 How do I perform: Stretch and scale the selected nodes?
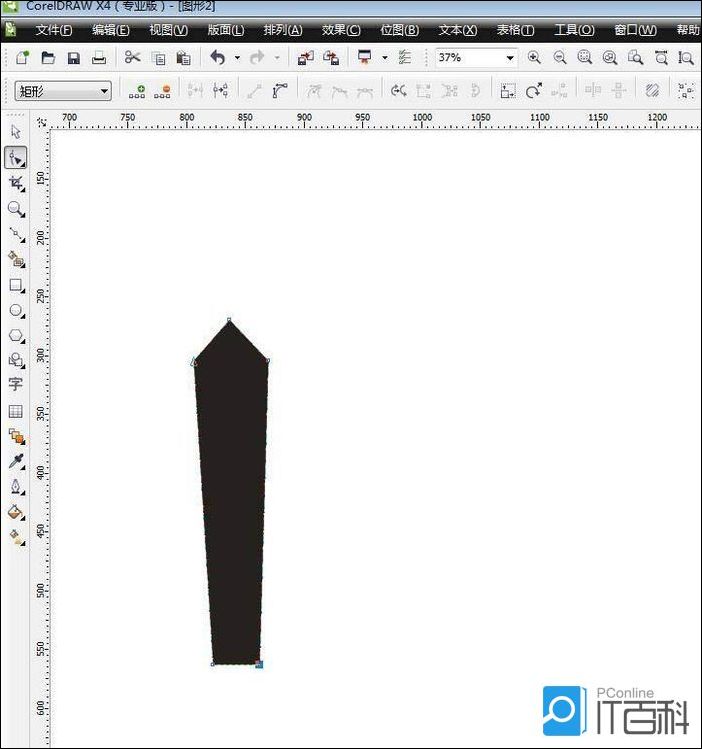(x=508, y=90)
